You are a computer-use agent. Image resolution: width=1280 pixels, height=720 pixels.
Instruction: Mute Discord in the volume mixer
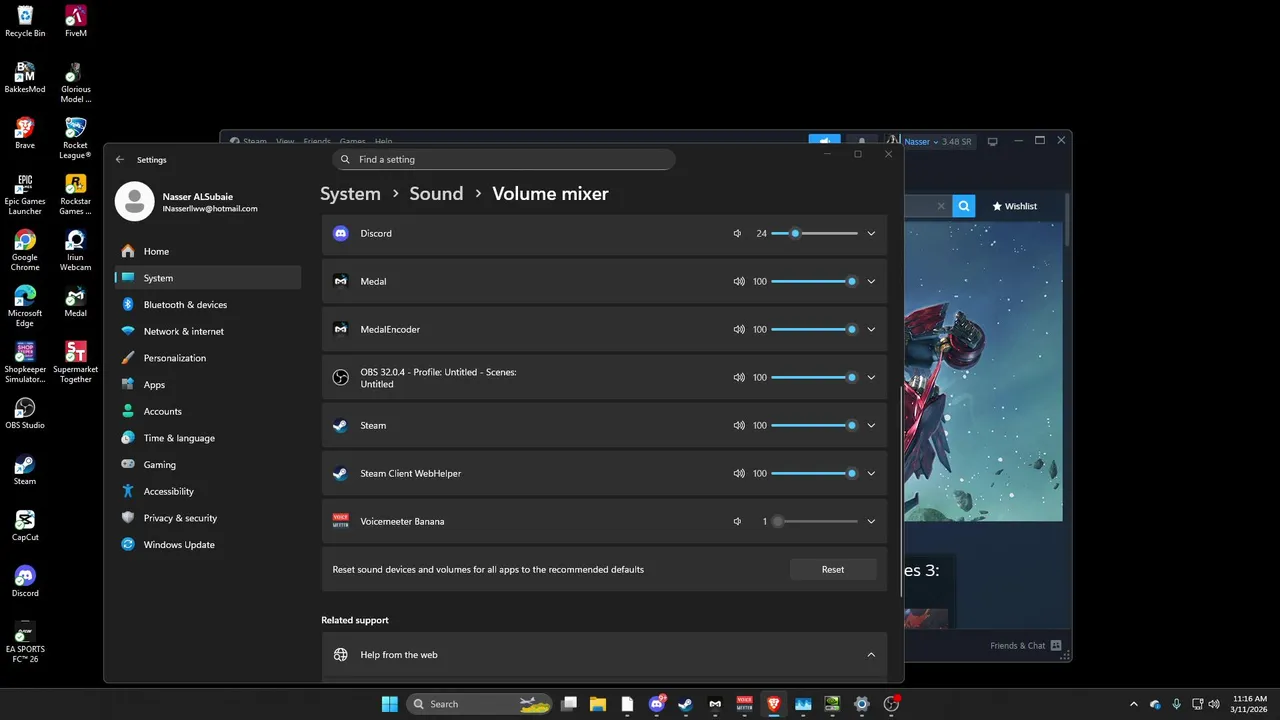coord(737,233)
